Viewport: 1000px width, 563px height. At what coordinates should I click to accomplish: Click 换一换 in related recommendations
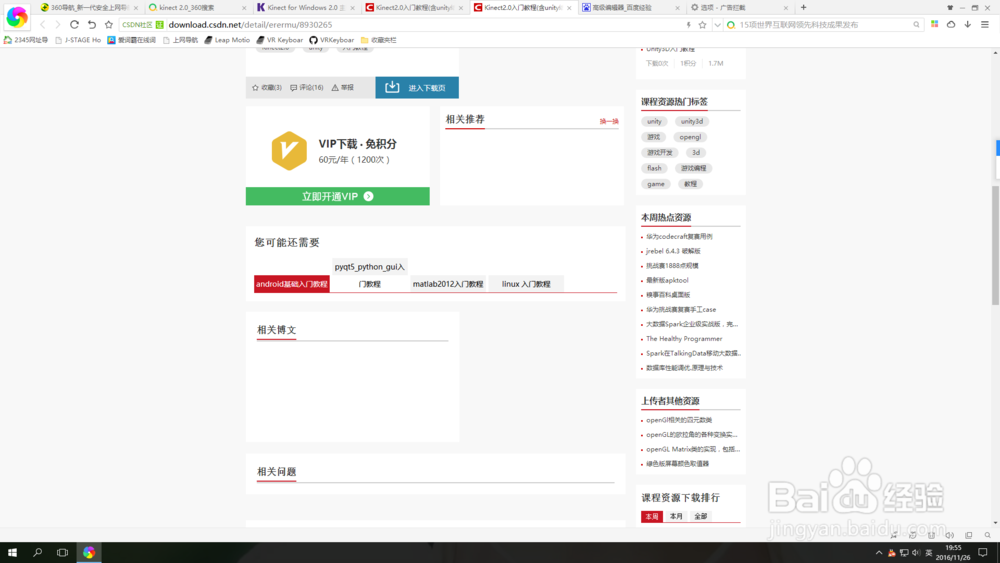(608, 121)
